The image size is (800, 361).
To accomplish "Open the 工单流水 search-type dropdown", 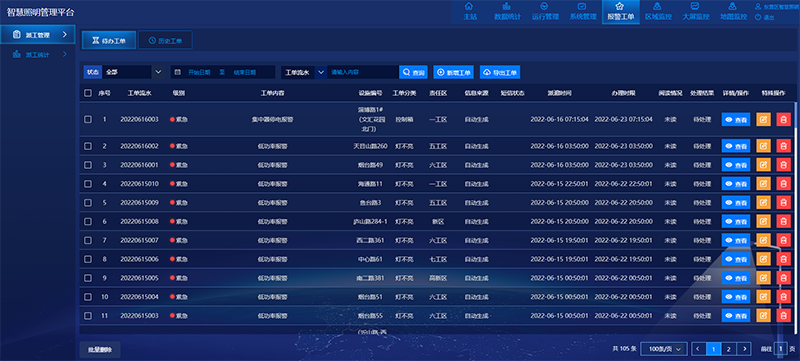I will point(304,72).
